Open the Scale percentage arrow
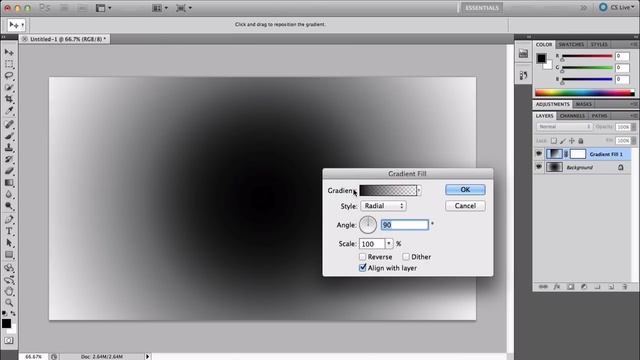640x360 pixels. (x=389, y=244)
